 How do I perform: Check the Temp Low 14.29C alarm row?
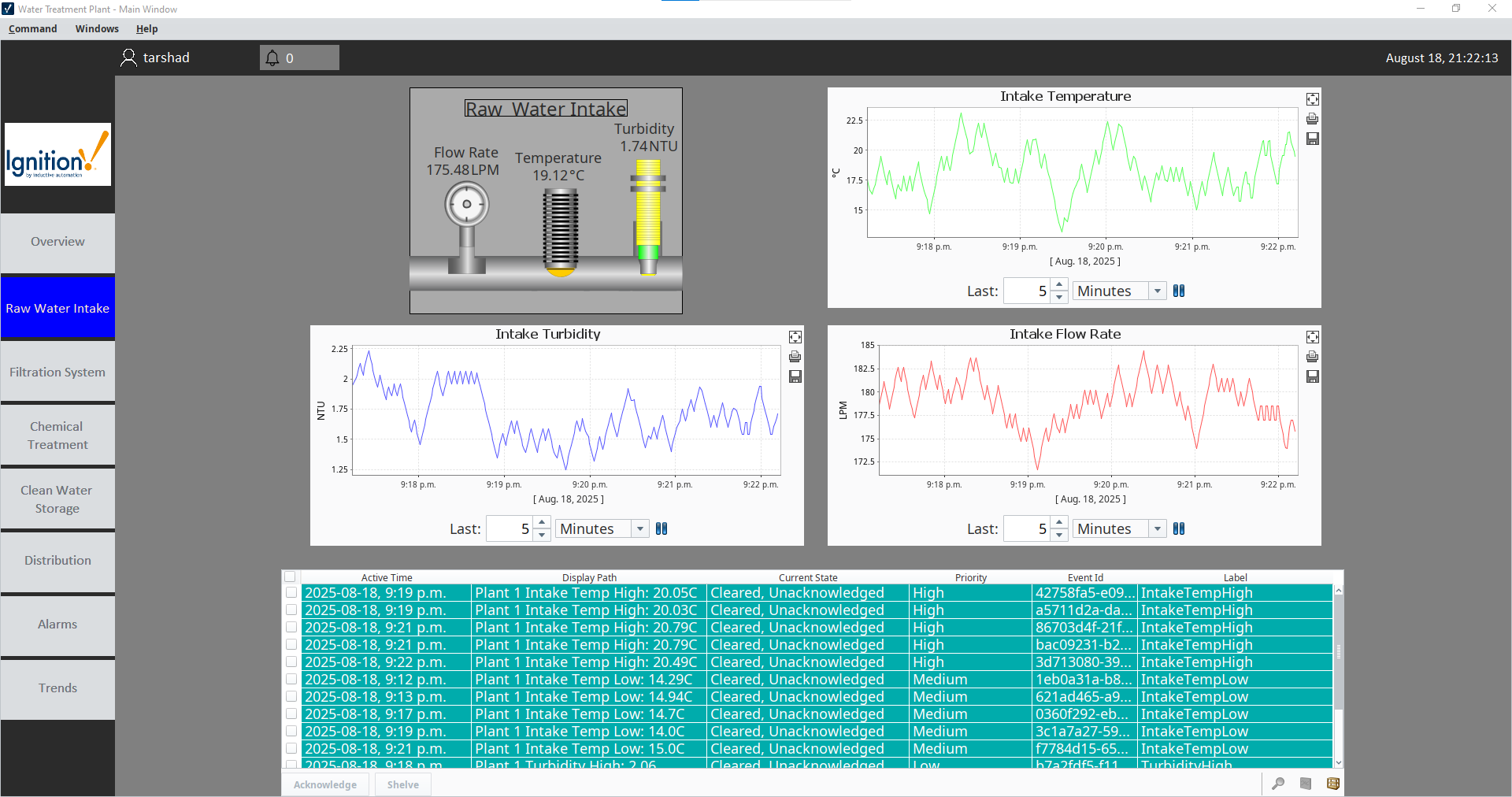coord(291,680)
